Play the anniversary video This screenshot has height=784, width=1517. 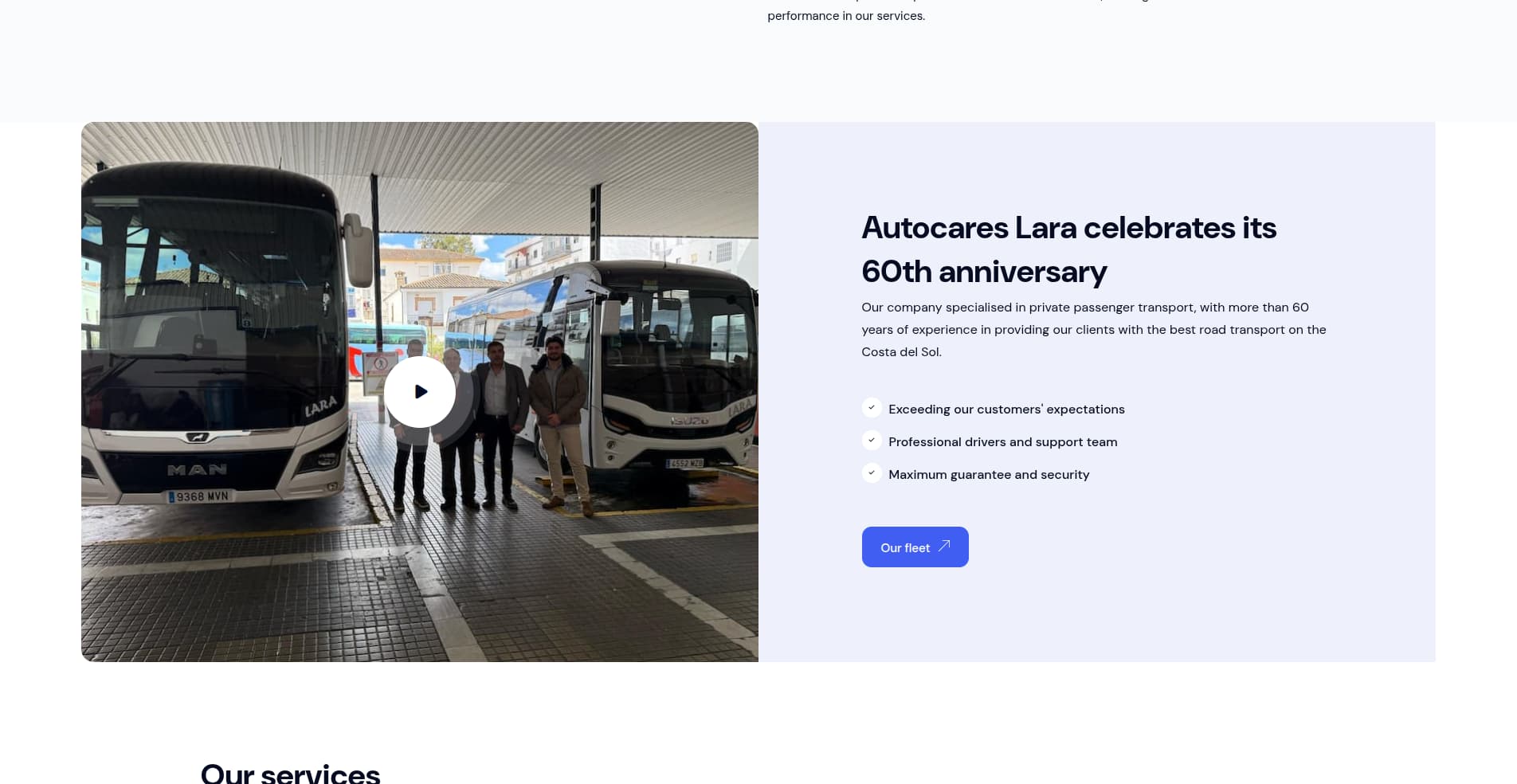pos(420,392)
